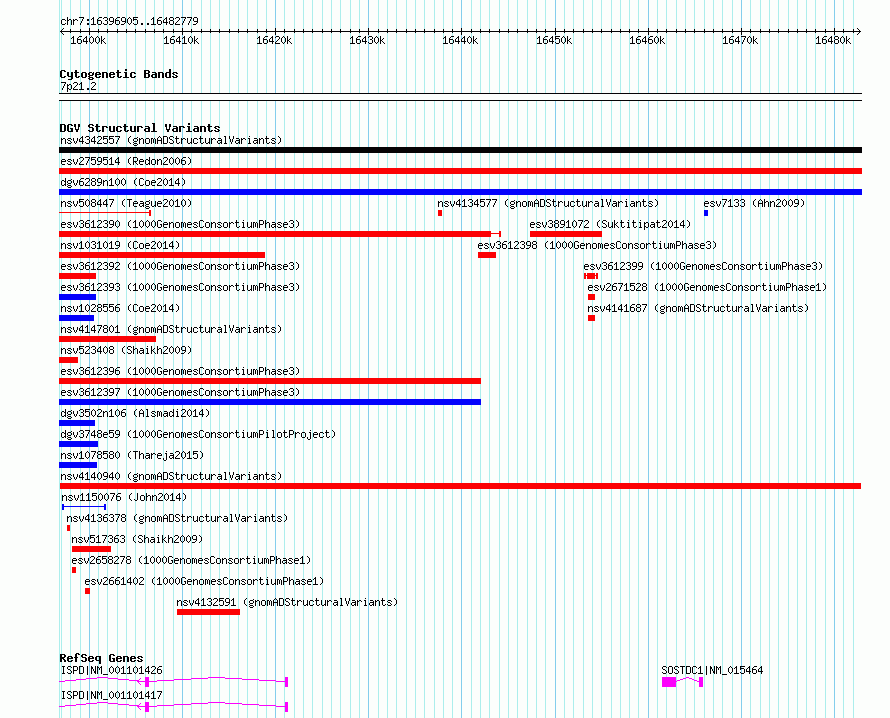Click the nsv4134577 gnomAD variant label

coord(548,203)
